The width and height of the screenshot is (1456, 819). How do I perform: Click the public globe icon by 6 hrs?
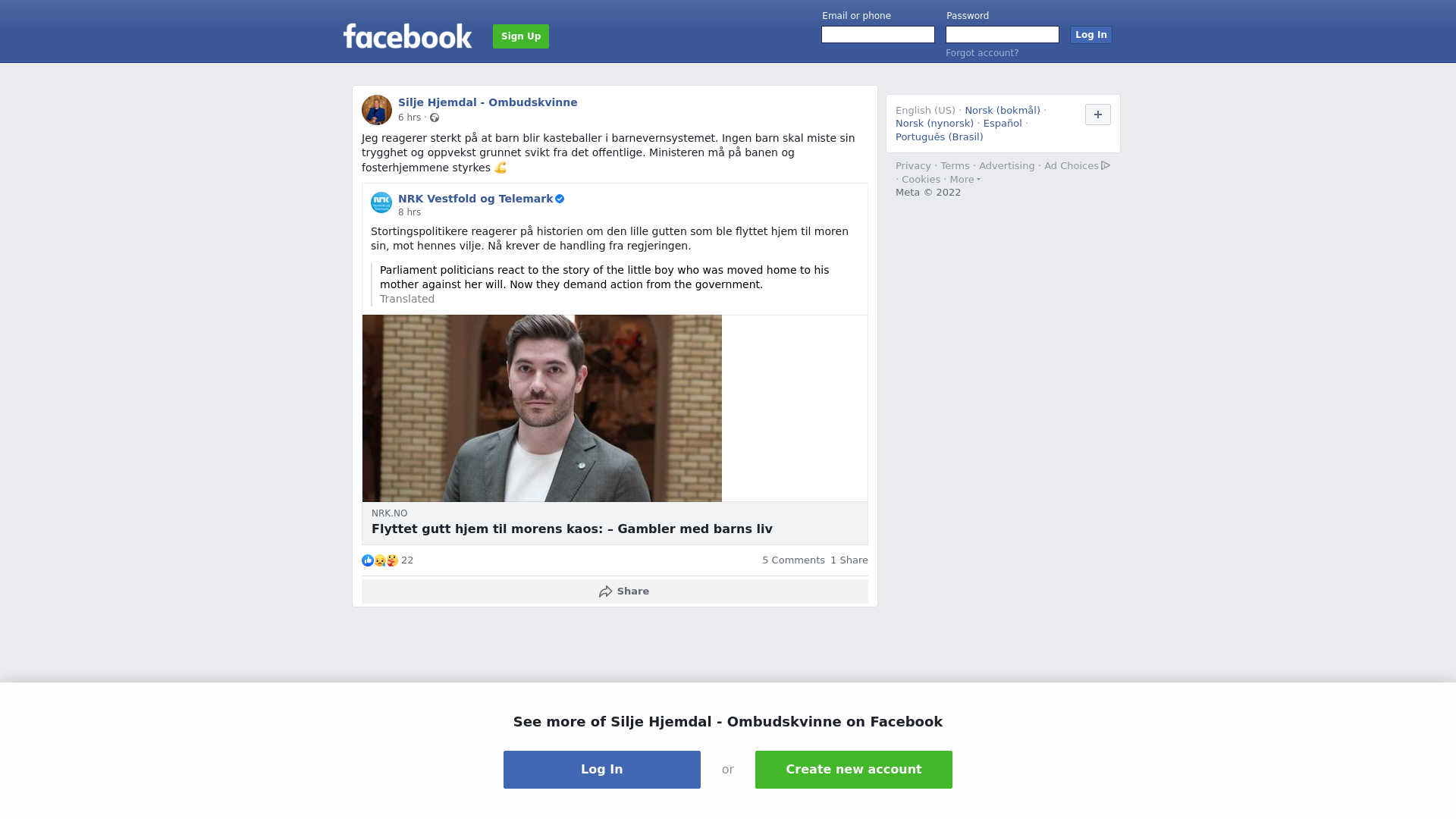coord(435,118)
